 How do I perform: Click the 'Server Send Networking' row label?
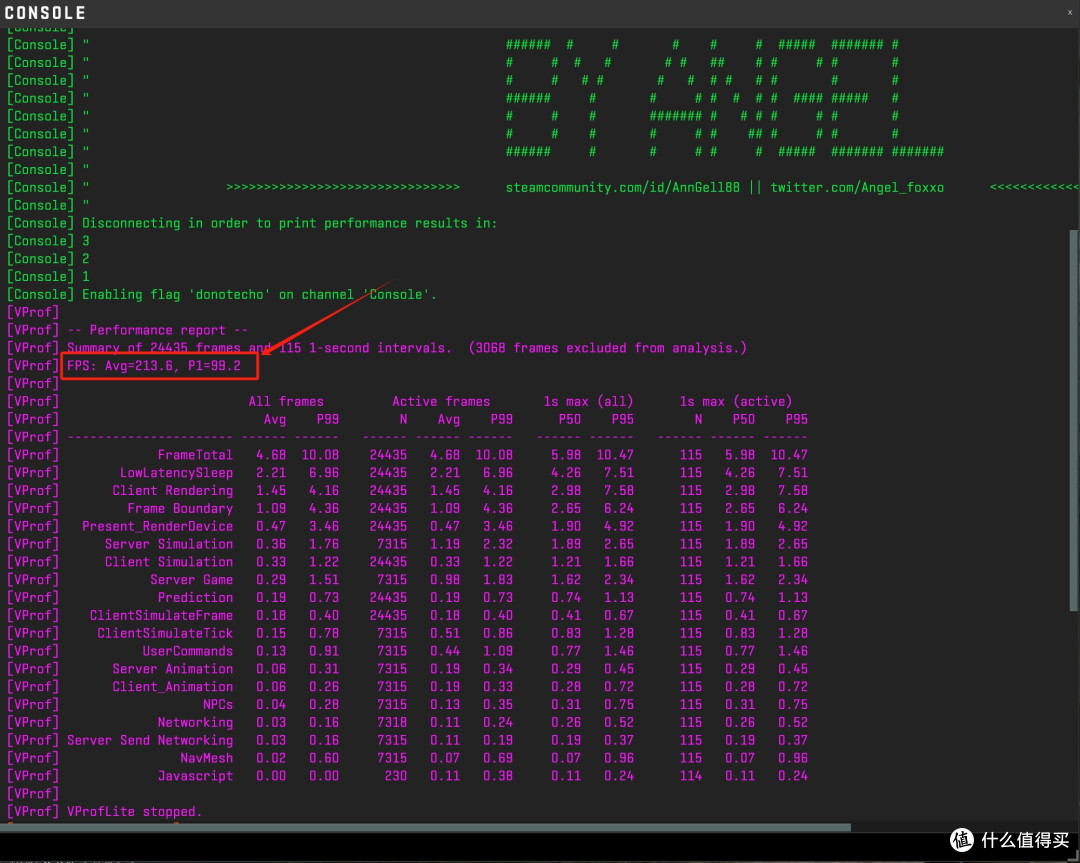(x=149, y=740)
